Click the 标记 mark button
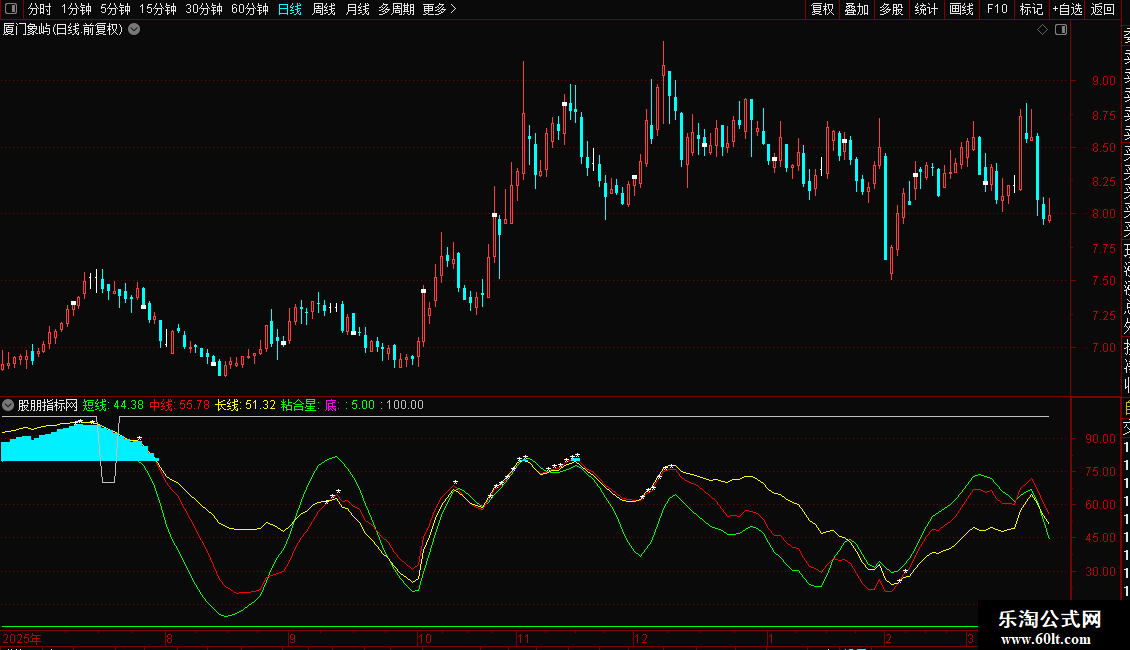Screen dimensions: 1130x650 coord(1031,9)
